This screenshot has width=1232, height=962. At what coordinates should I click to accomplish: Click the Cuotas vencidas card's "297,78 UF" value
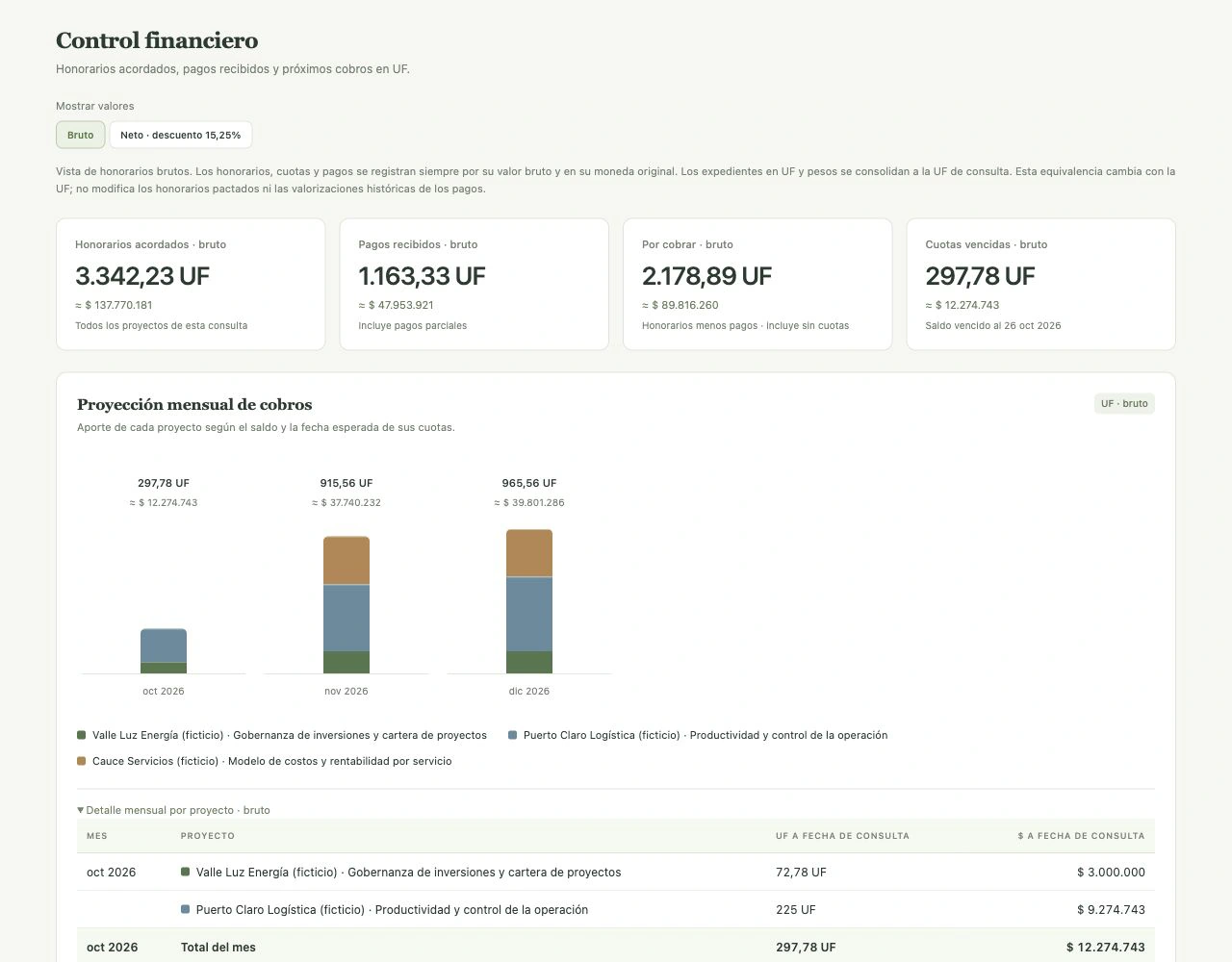tap(980, 276)
